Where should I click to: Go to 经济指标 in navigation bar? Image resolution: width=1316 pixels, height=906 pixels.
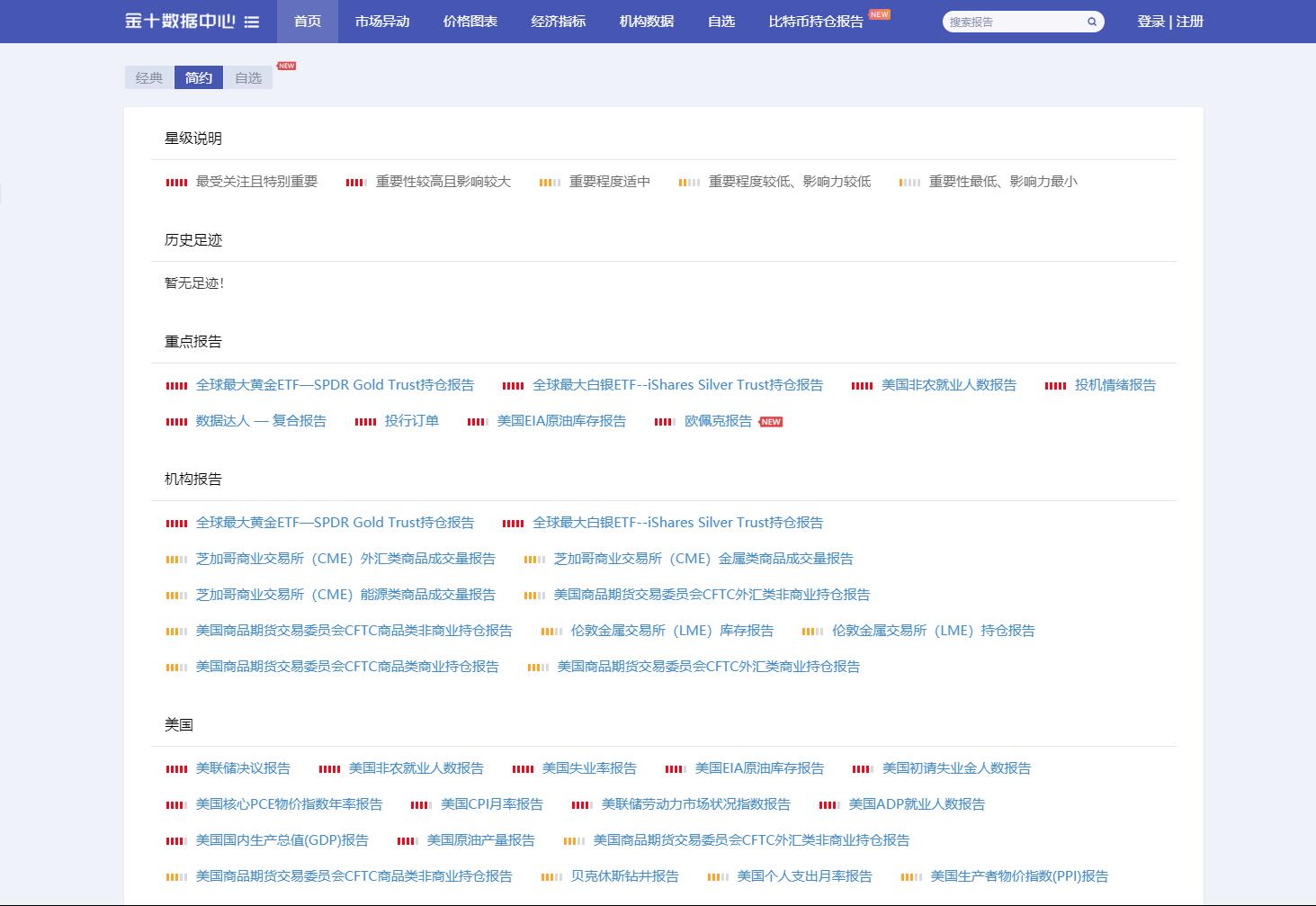click(x=559, y=22)
